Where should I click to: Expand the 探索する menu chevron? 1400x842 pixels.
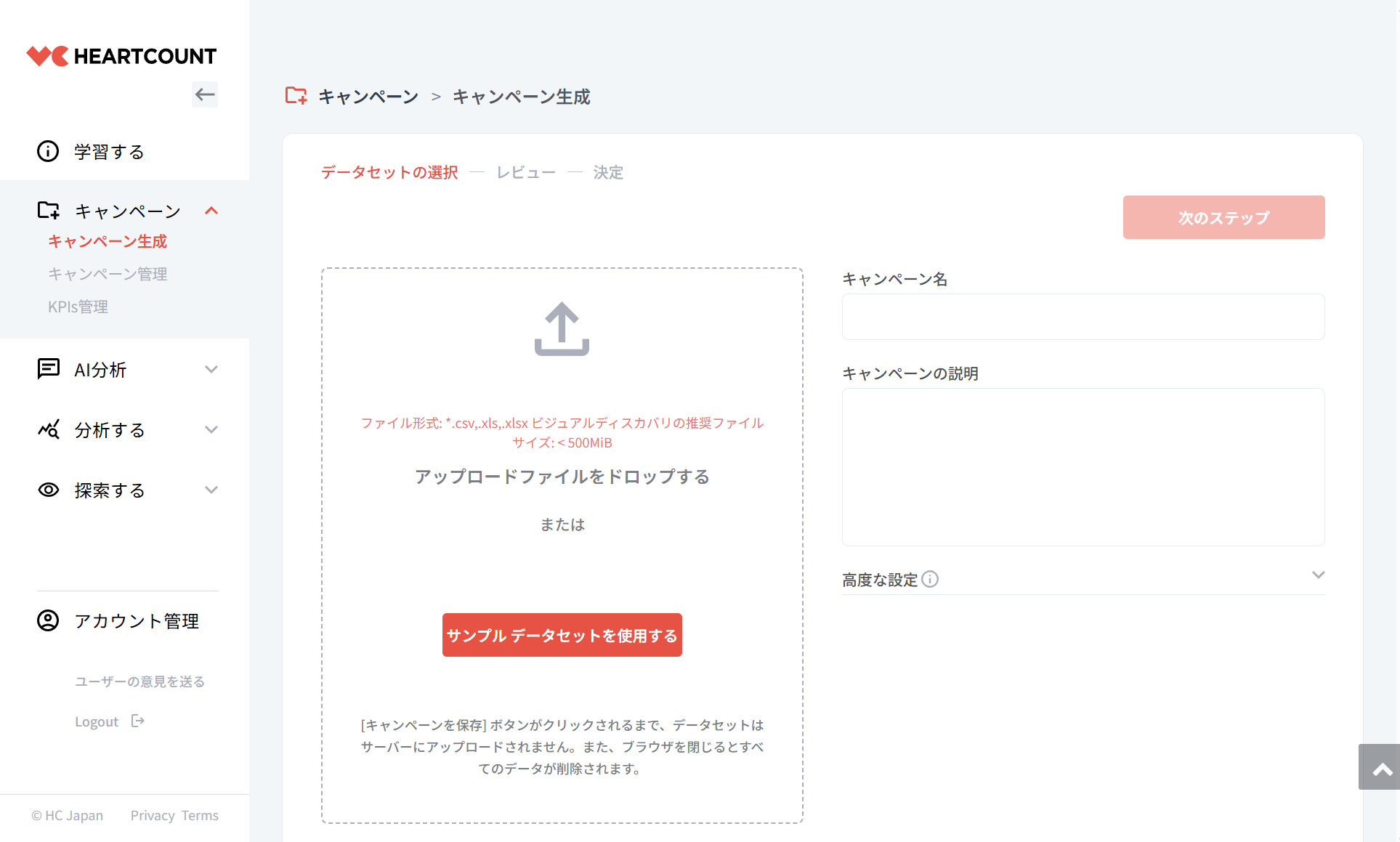click(x=211, y=490)
